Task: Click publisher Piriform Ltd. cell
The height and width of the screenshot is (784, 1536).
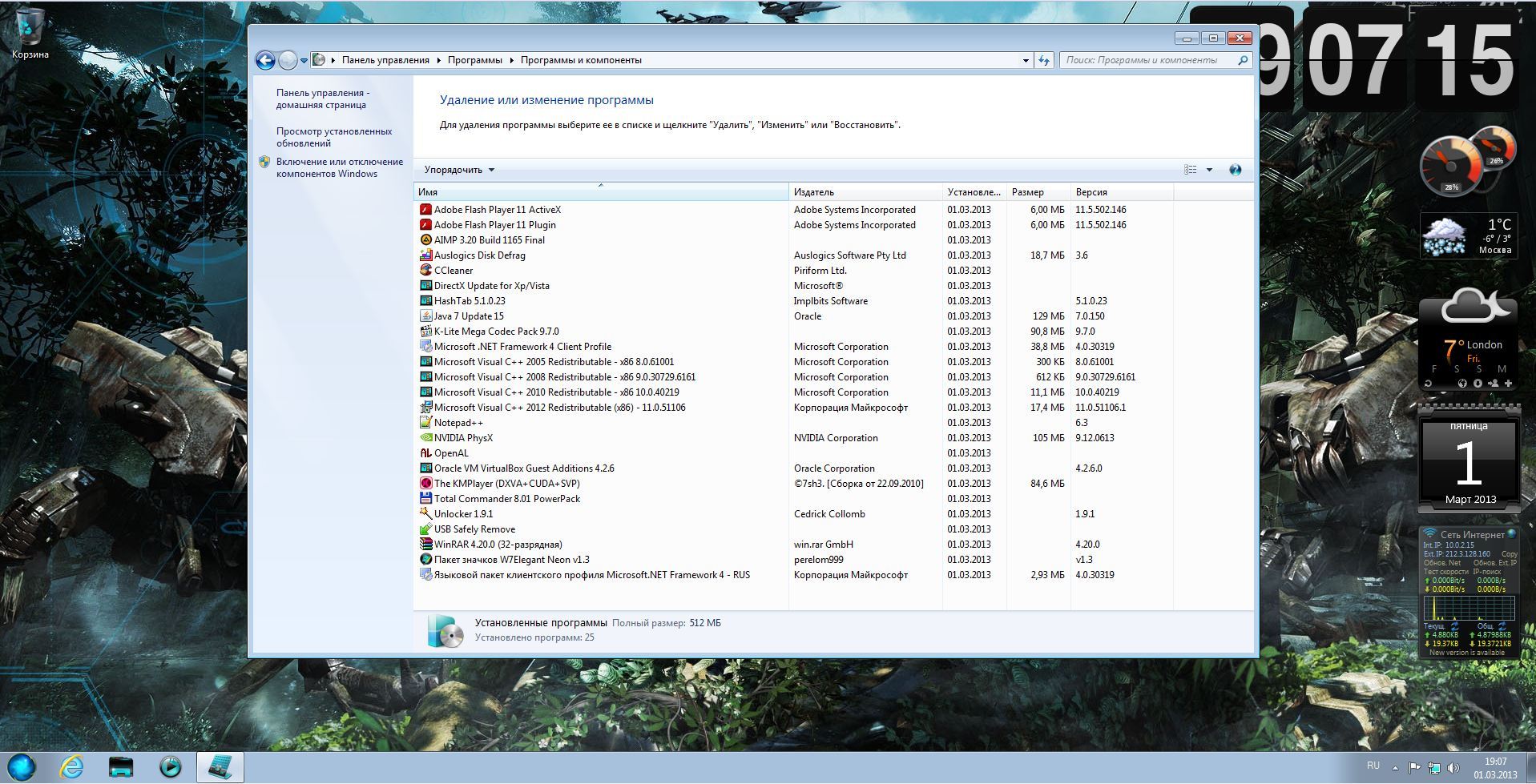Action: (x=820, y=271)
